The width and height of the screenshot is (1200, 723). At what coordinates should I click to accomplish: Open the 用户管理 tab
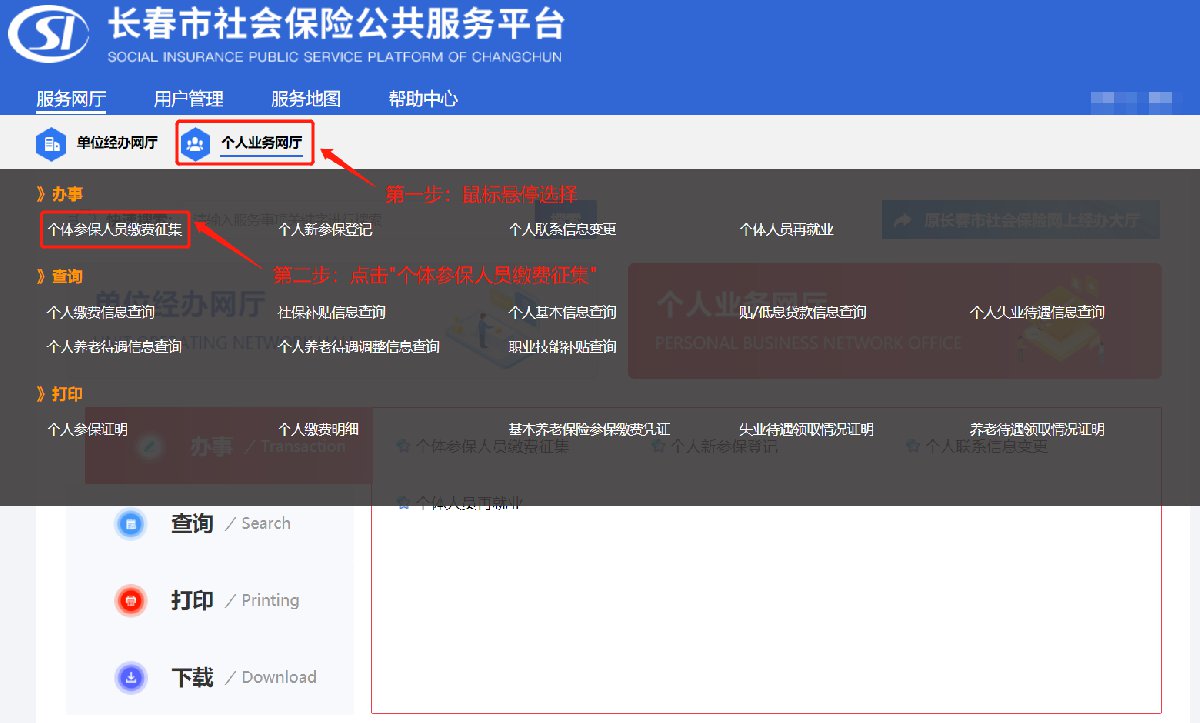tap(188, 99)
